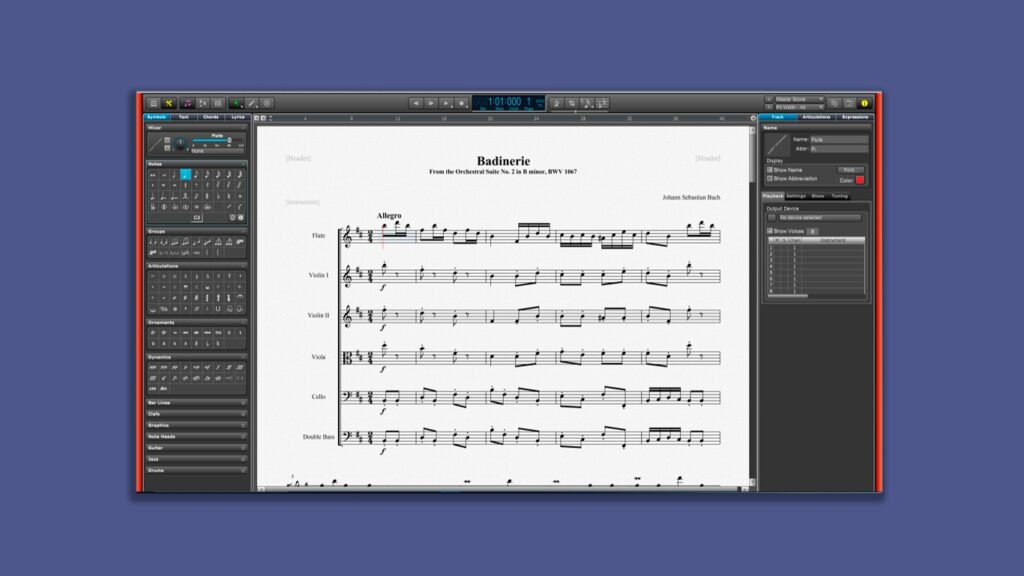This screenshot has height=576, width=1024.
Task: Click the Cello staff label
Action: (318, 397)
